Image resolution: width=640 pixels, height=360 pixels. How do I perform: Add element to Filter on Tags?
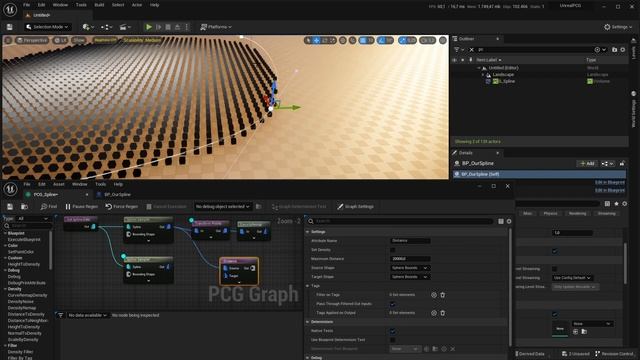pyautogui.click(x=434, y=295)
